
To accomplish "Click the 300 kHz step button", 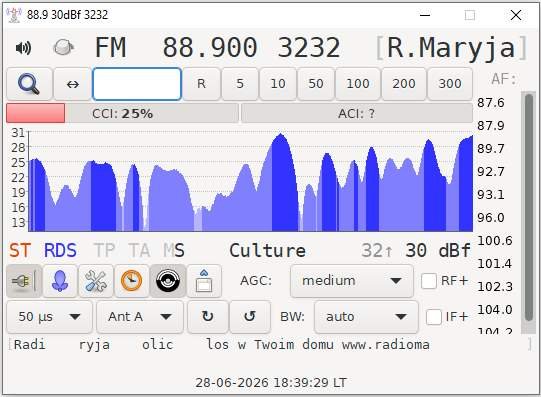I will (450, 84).
